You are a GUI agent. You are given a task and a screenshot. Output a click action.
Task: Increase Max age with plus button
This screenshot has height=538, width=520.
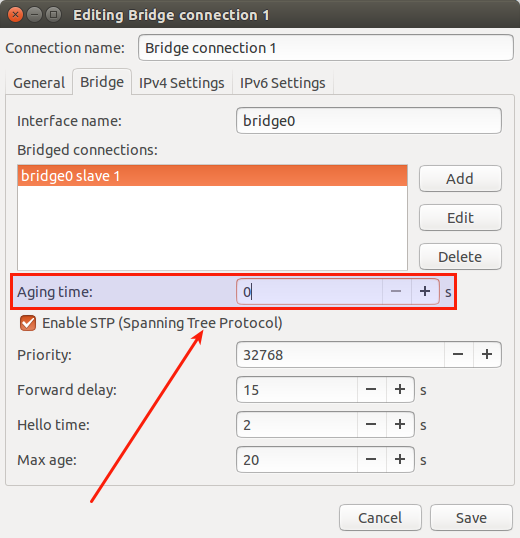pyautogui.click(x=400, y=459)
